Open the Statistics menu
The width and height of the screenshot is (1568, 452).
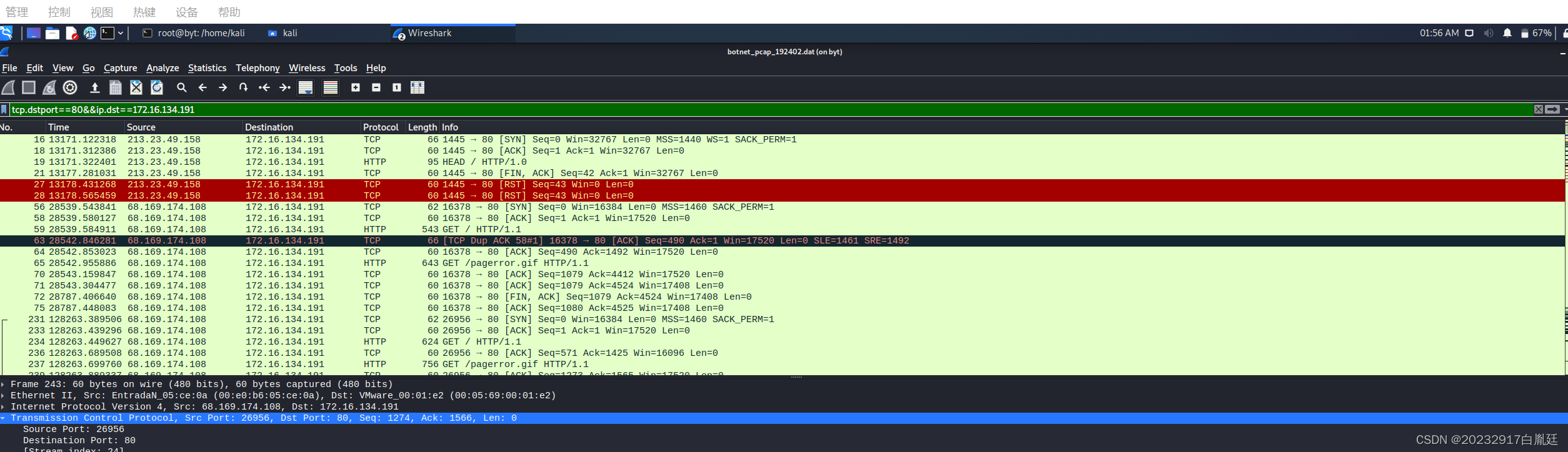[207, 68]
